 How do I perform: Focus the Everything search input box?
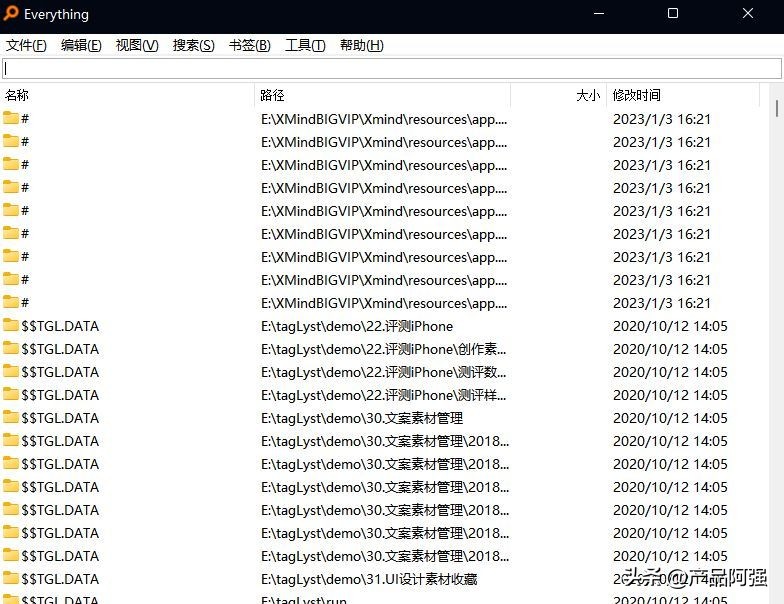click(392, 68)
